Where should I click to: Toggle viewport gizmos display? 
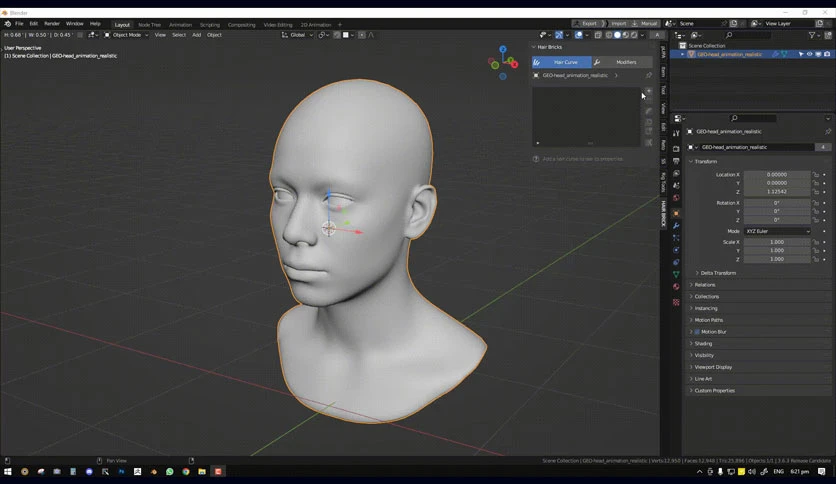pyautogui.click(x=559, y=35)
